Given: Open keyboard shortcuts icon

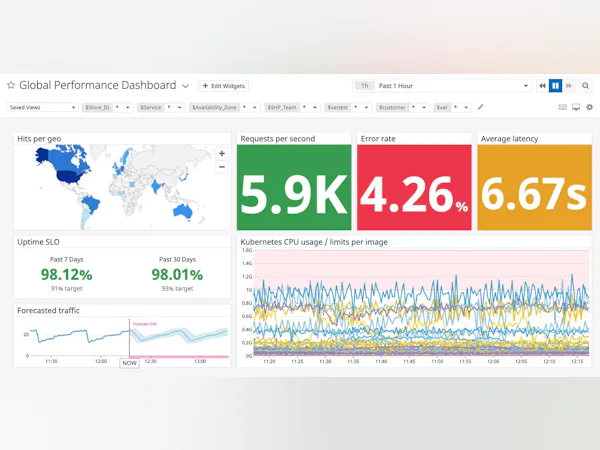Looking at the screenshot, I should [x=562, y=107].
